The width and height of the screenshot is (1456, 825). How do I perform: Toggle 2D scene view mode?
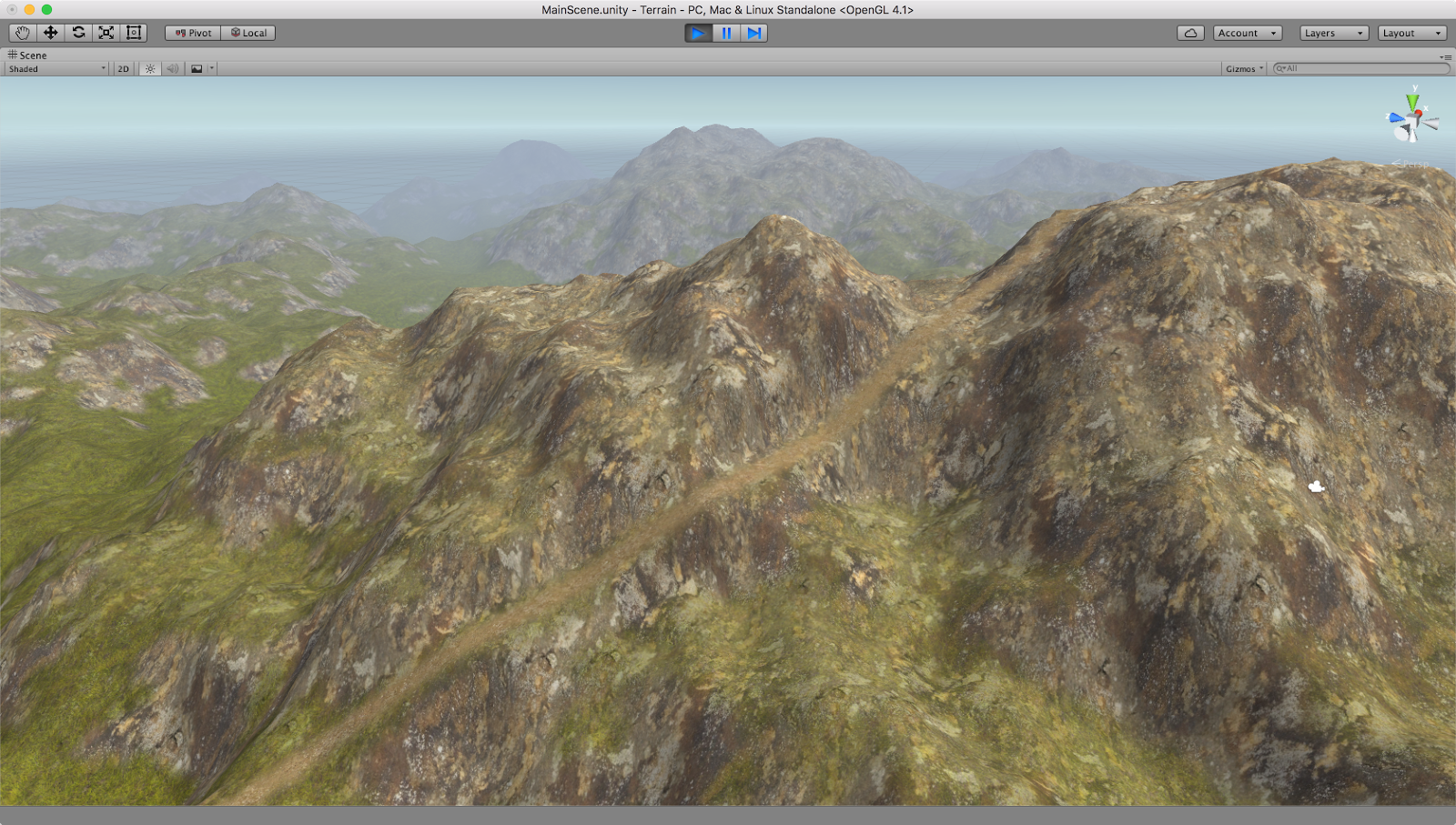tap(124, 69)
